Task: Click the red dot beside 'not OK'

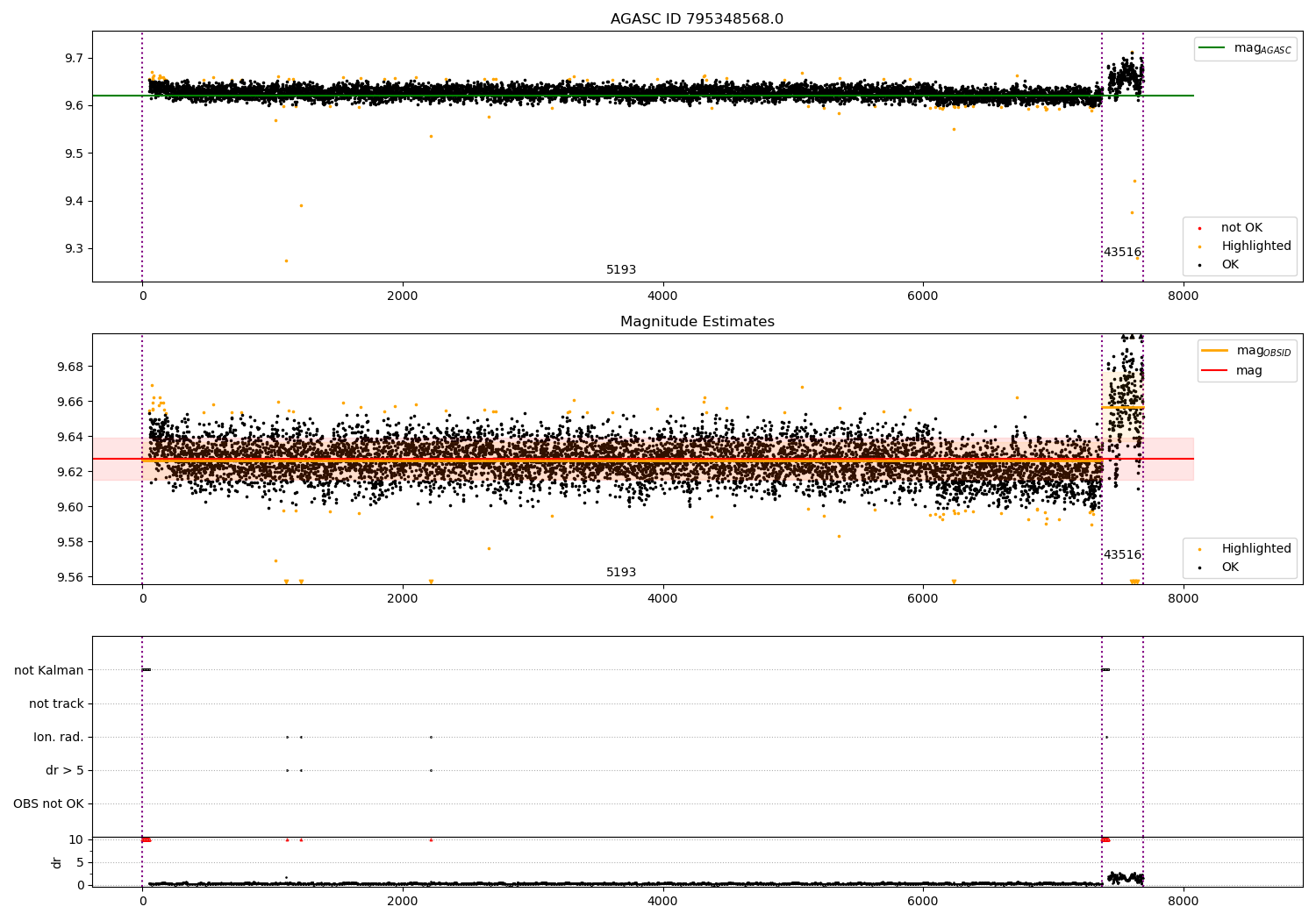Action: [1199, 228]
